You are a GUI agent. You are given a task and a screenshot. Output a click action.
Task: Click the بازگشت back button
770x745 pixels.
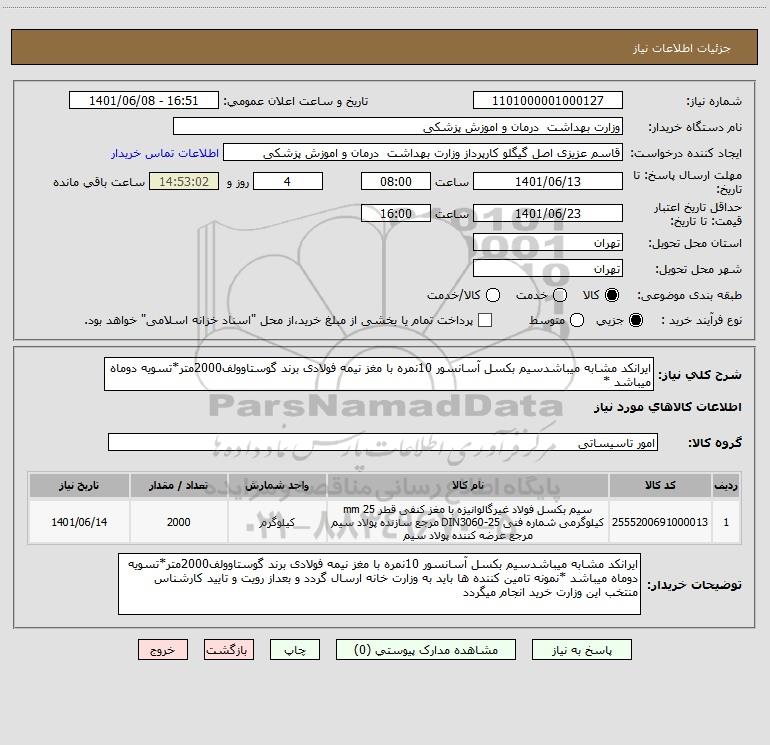pos(229,650)
